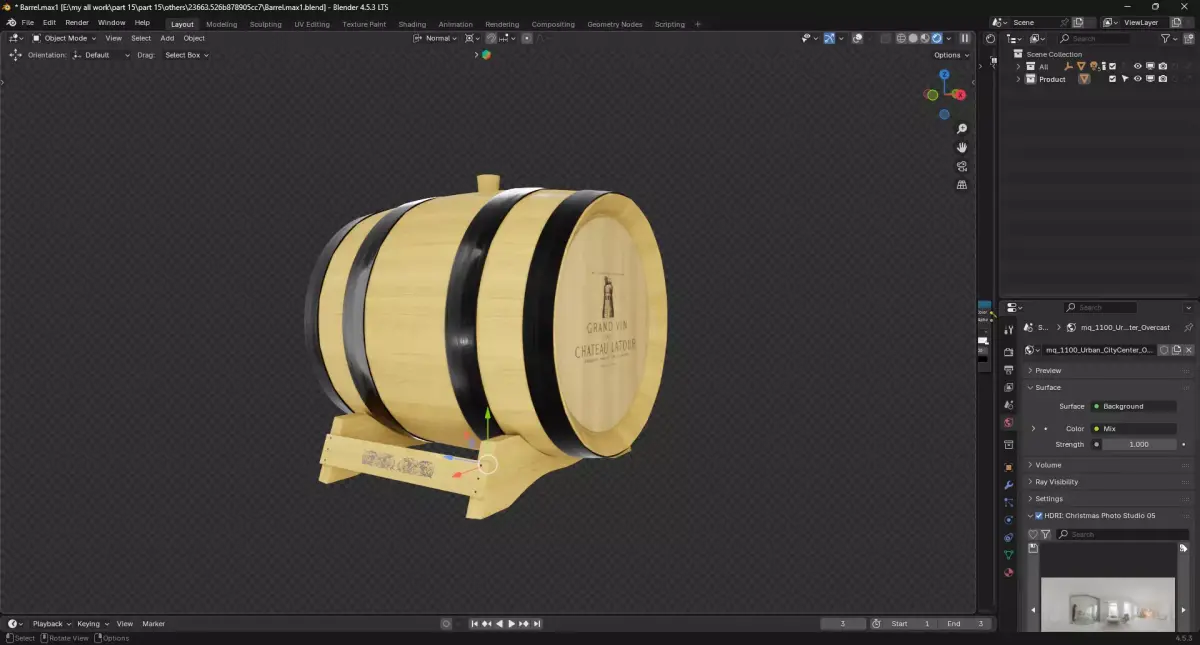Switch perspective/orthographic grid icon
The height and width of the screenshot is (645, 1200).
(x=962, y=185)
